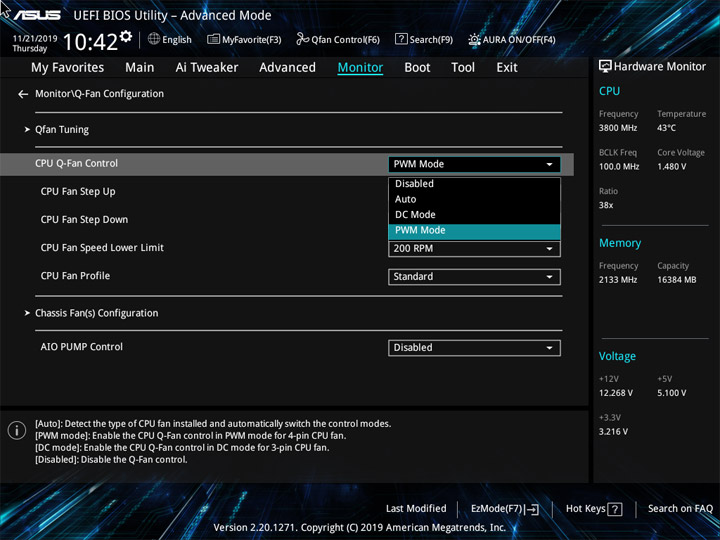Click the Search question mark icon
The height and width of the screenshot is (540, 720).
point(401,39)
